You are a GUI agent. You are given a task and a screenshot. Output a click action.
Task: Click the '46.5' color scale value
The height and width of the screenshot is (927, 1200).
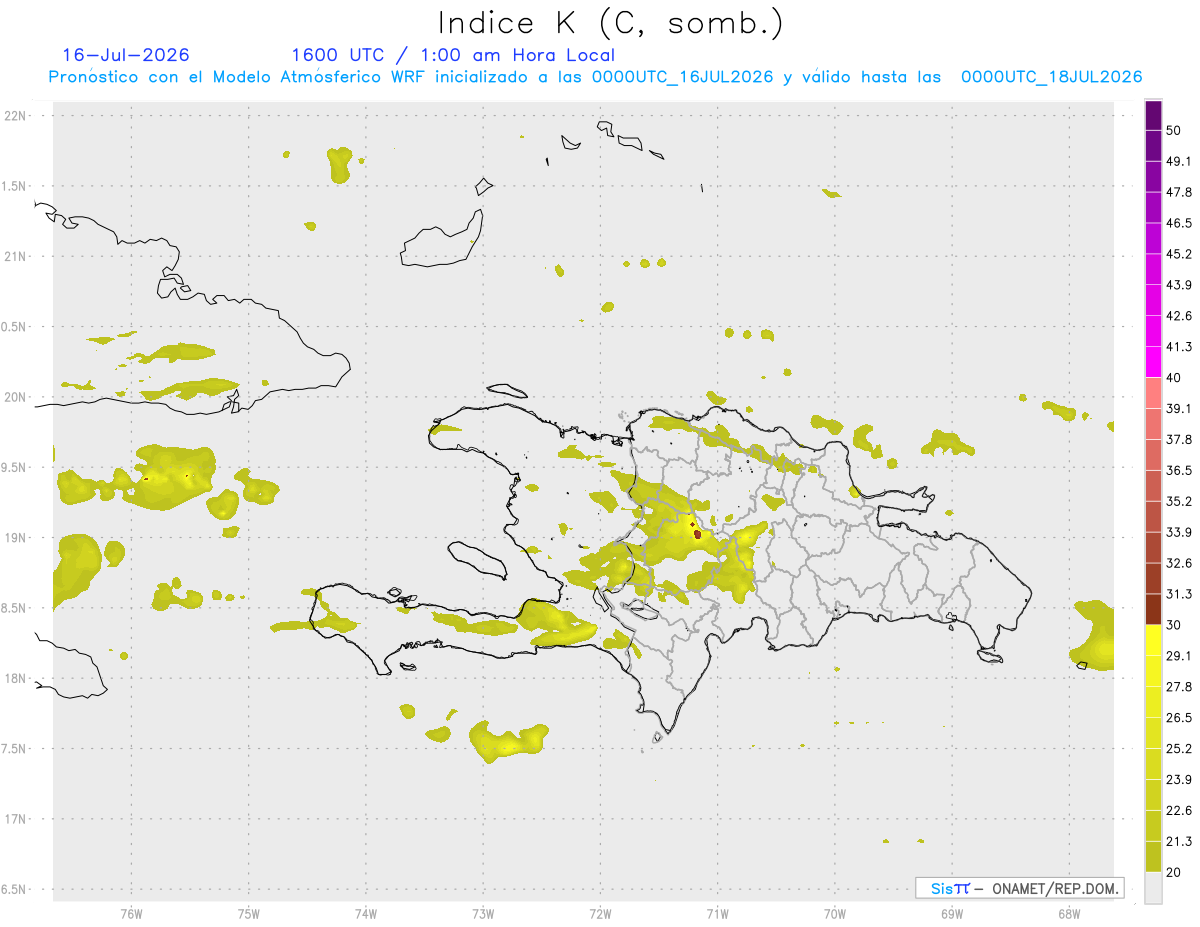click(x=1178, y=223)
